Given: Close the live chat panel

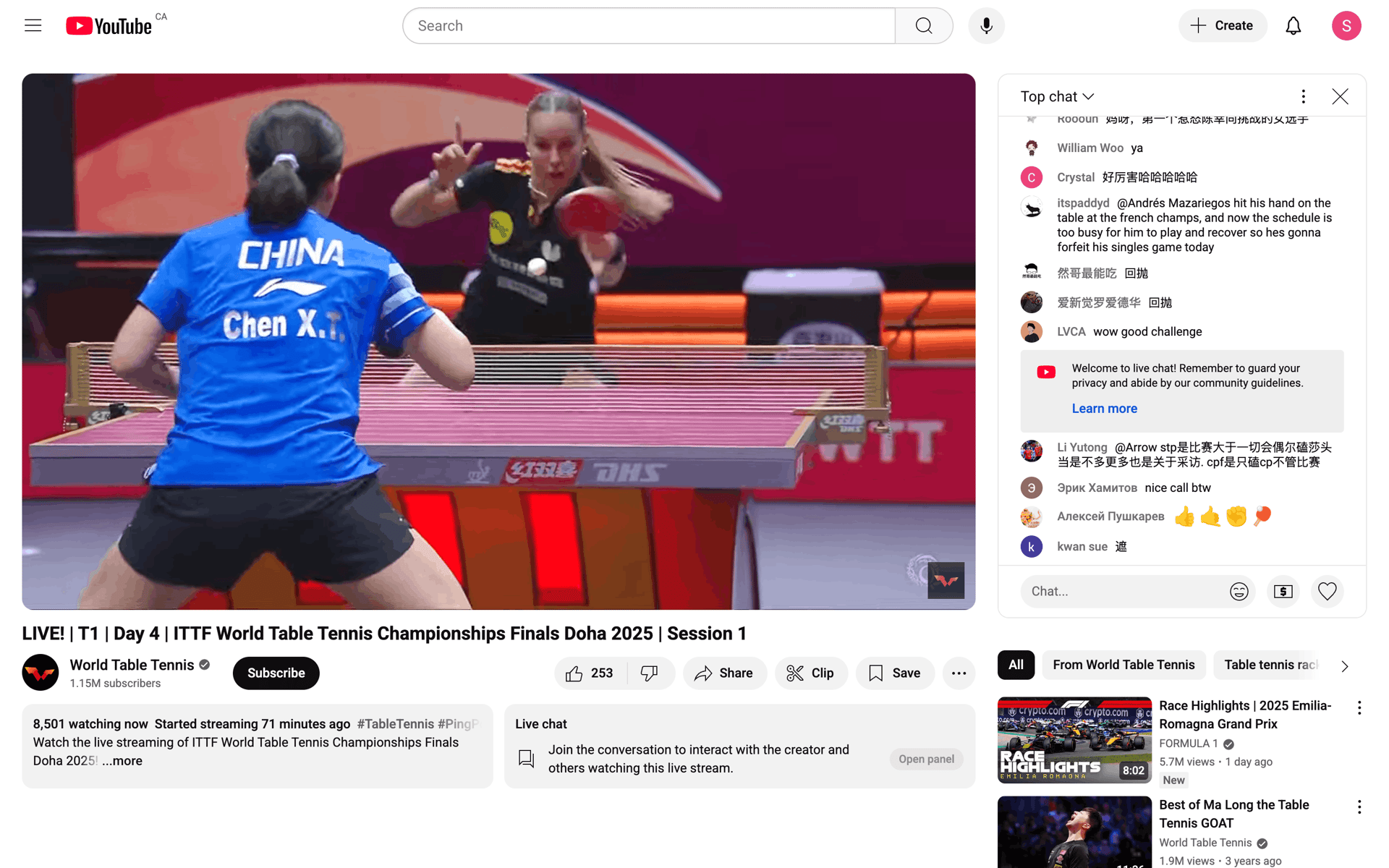Looking at the screenshot, I should click(x=1340, y=96).
